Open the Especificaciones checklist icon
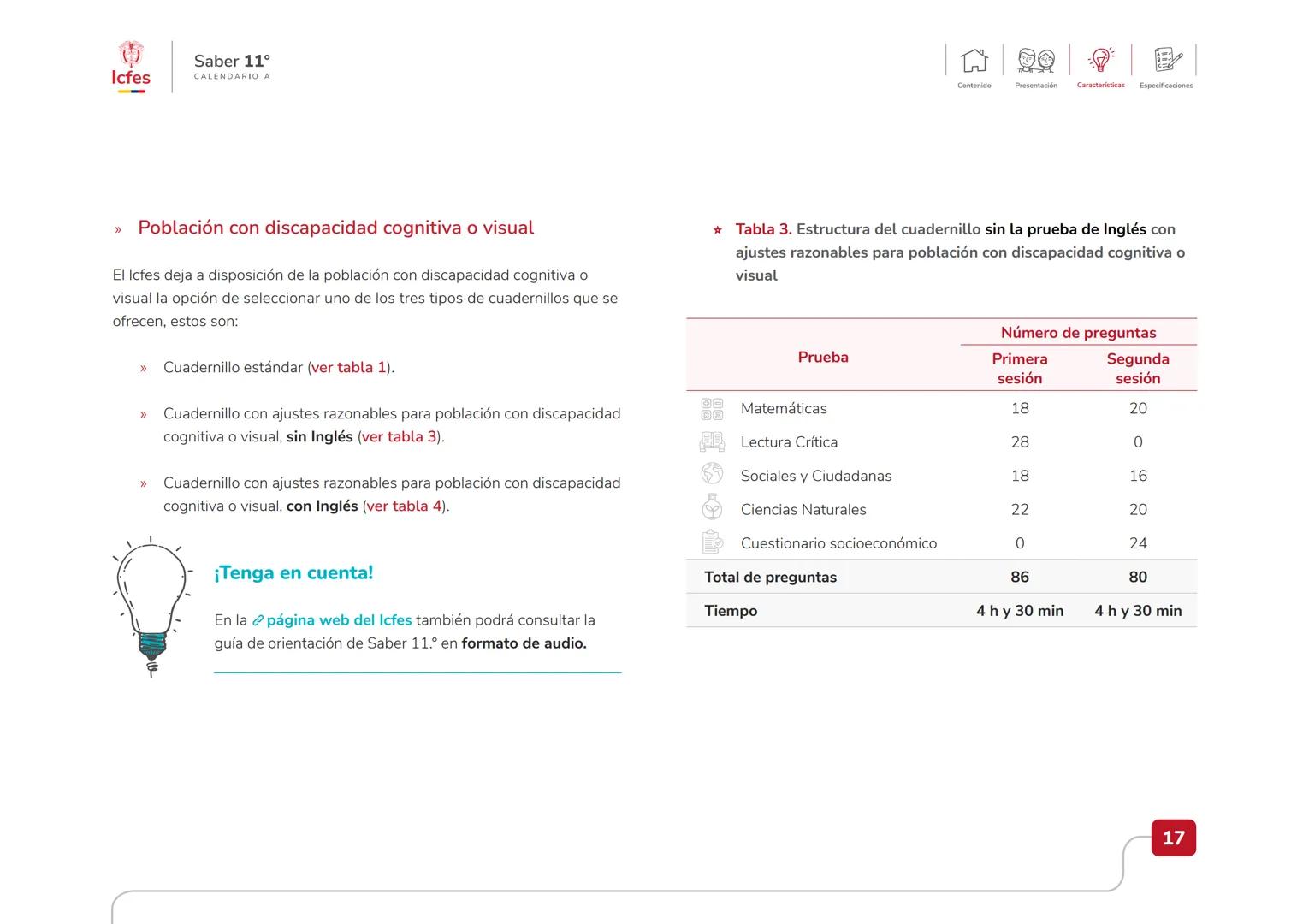Screen dimensions: 1309x924 (1166, 60)
